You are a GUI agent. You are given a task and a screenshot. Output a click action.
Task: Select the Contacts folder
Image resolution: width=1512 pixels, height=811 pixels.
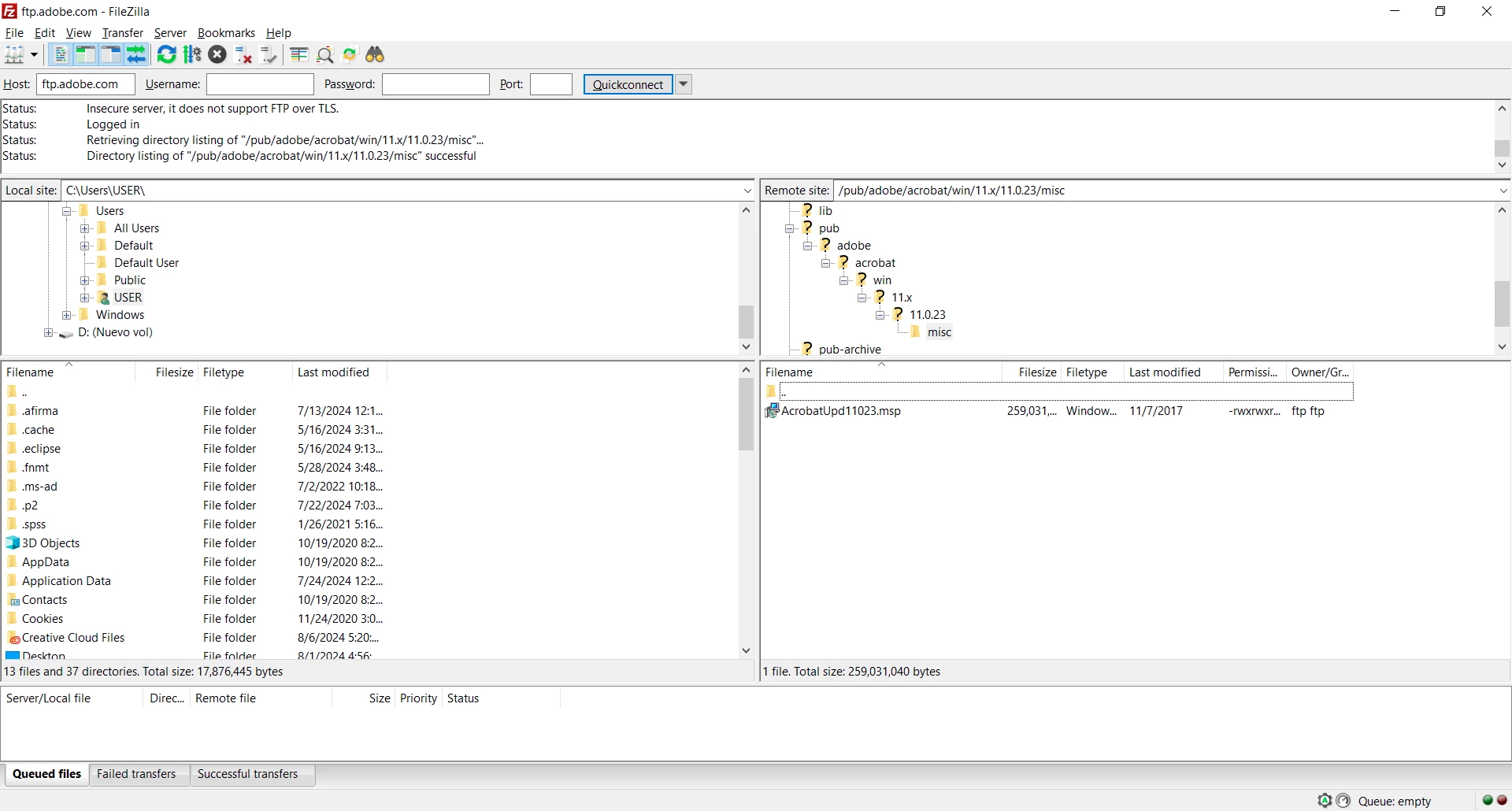[x=44, y=600]
